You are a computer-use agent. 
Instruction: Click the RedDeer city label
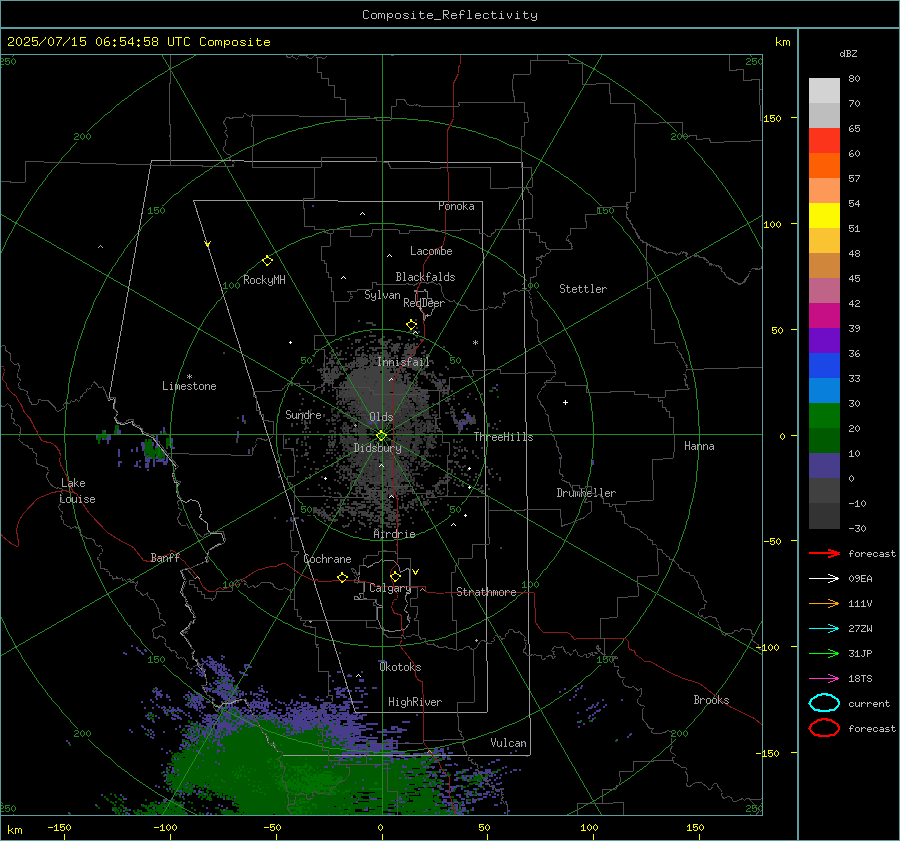pyautogui.click(x=424, y=303)
